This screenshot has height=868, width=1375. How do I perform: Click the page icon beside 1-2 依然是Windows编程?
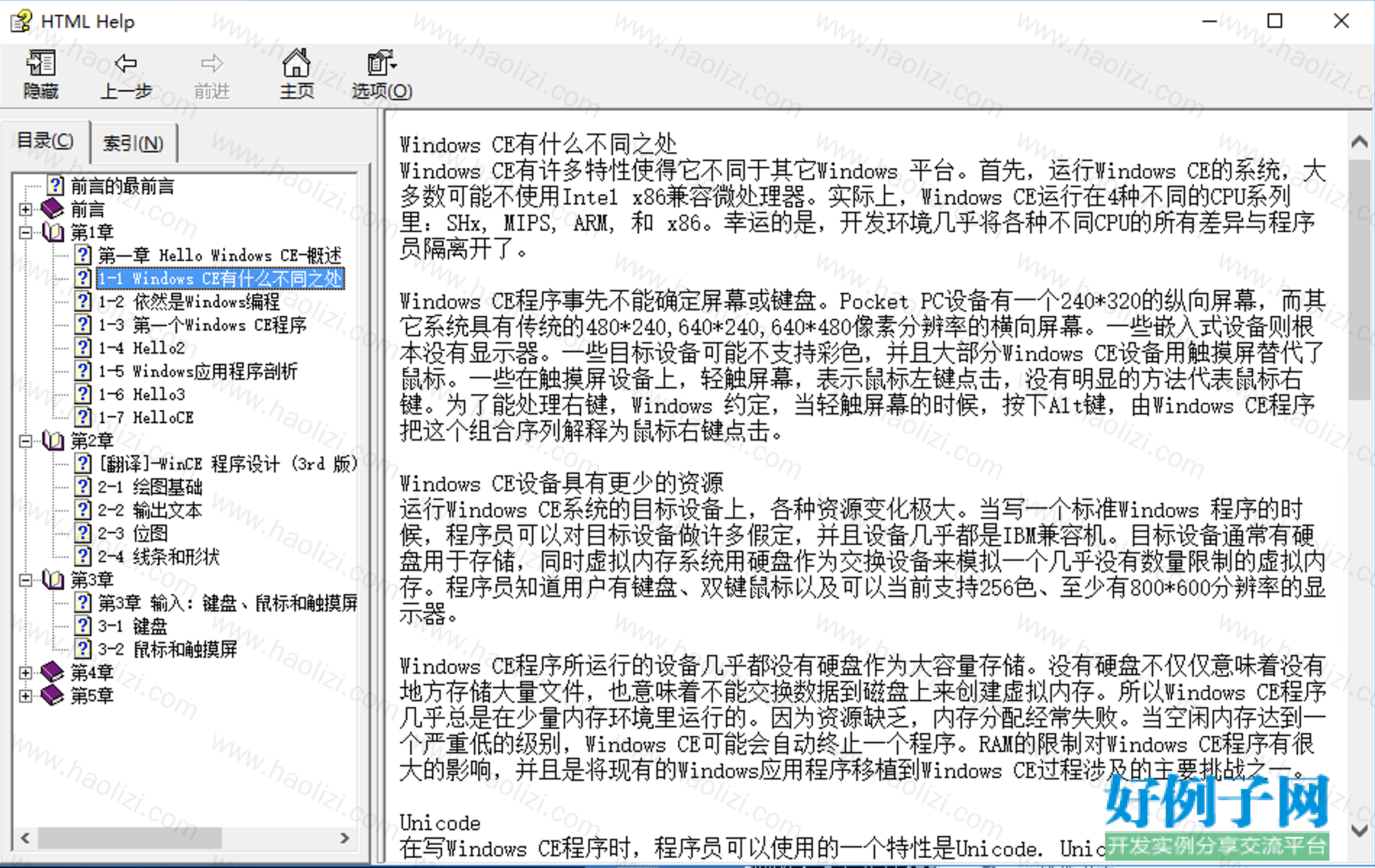83,301
